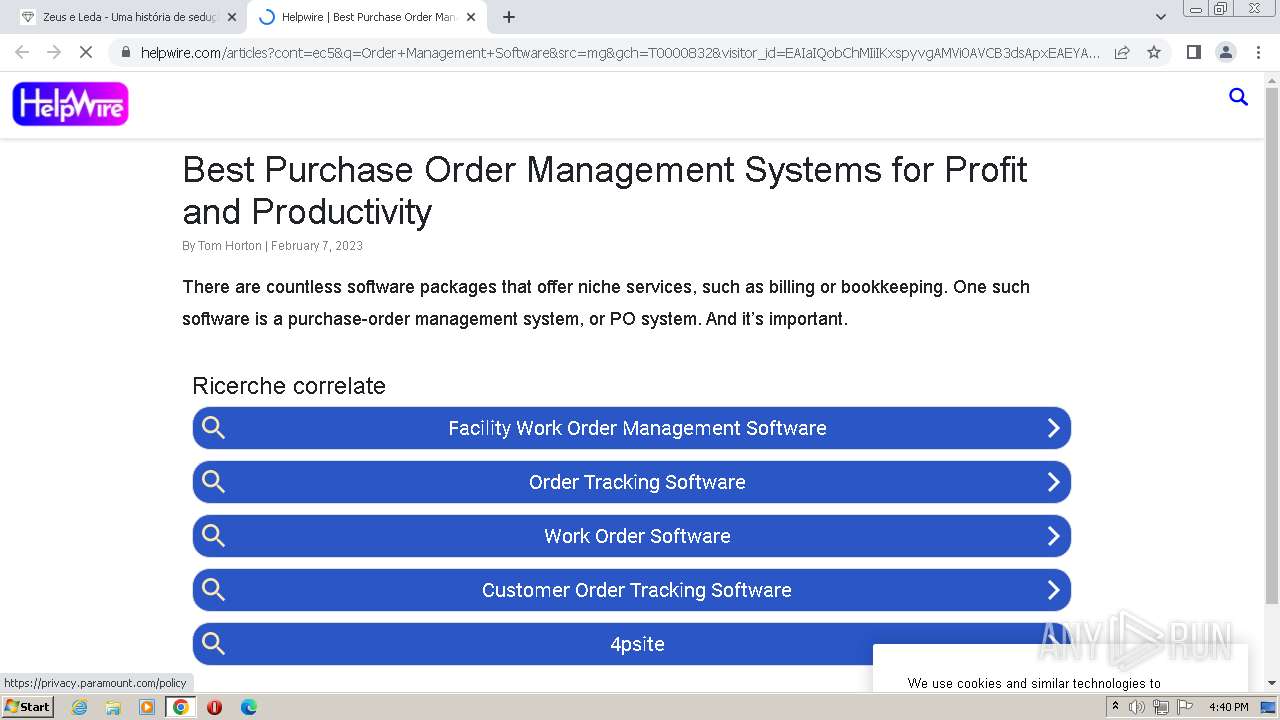
Task: Launch Internet Explorer from the taskbar
Action: click(x=79, y=707)
